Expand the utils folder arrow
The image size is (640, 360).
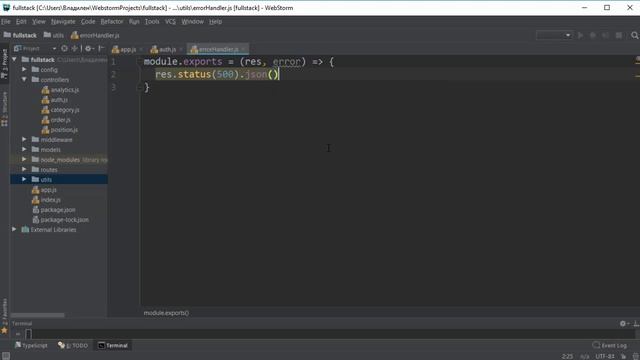[x=24, y=180]
